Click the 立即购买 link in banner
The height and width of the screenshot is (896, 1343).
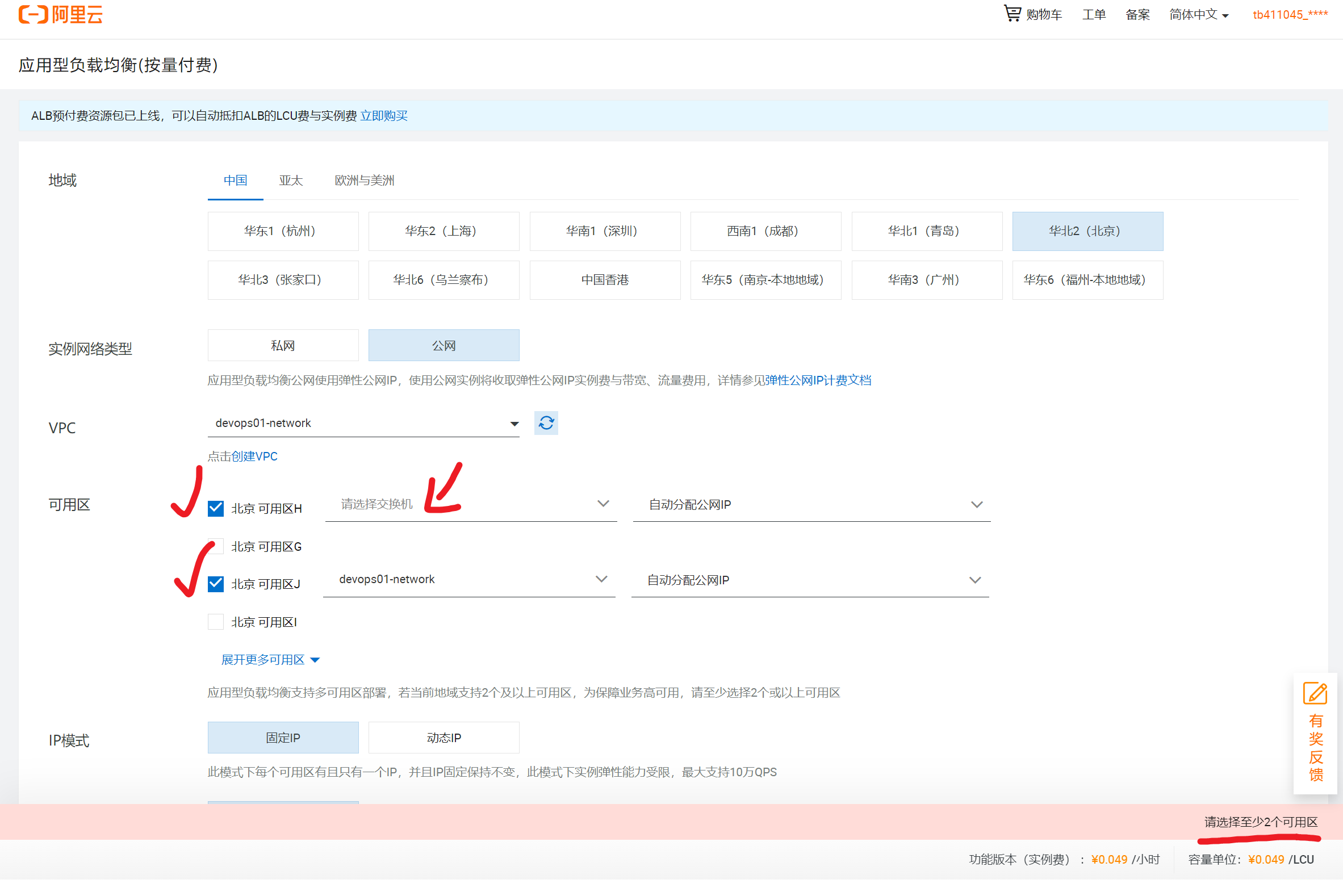click(383, 116)
